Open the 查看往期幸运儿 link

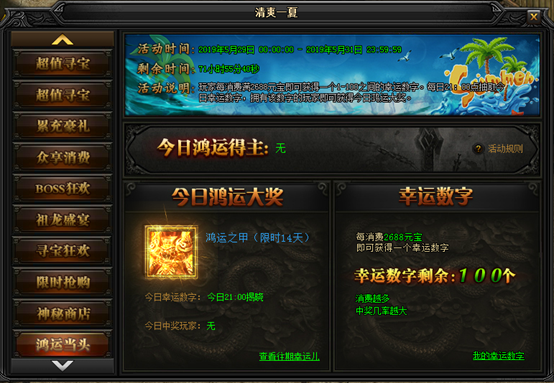[x=289, y=356]
